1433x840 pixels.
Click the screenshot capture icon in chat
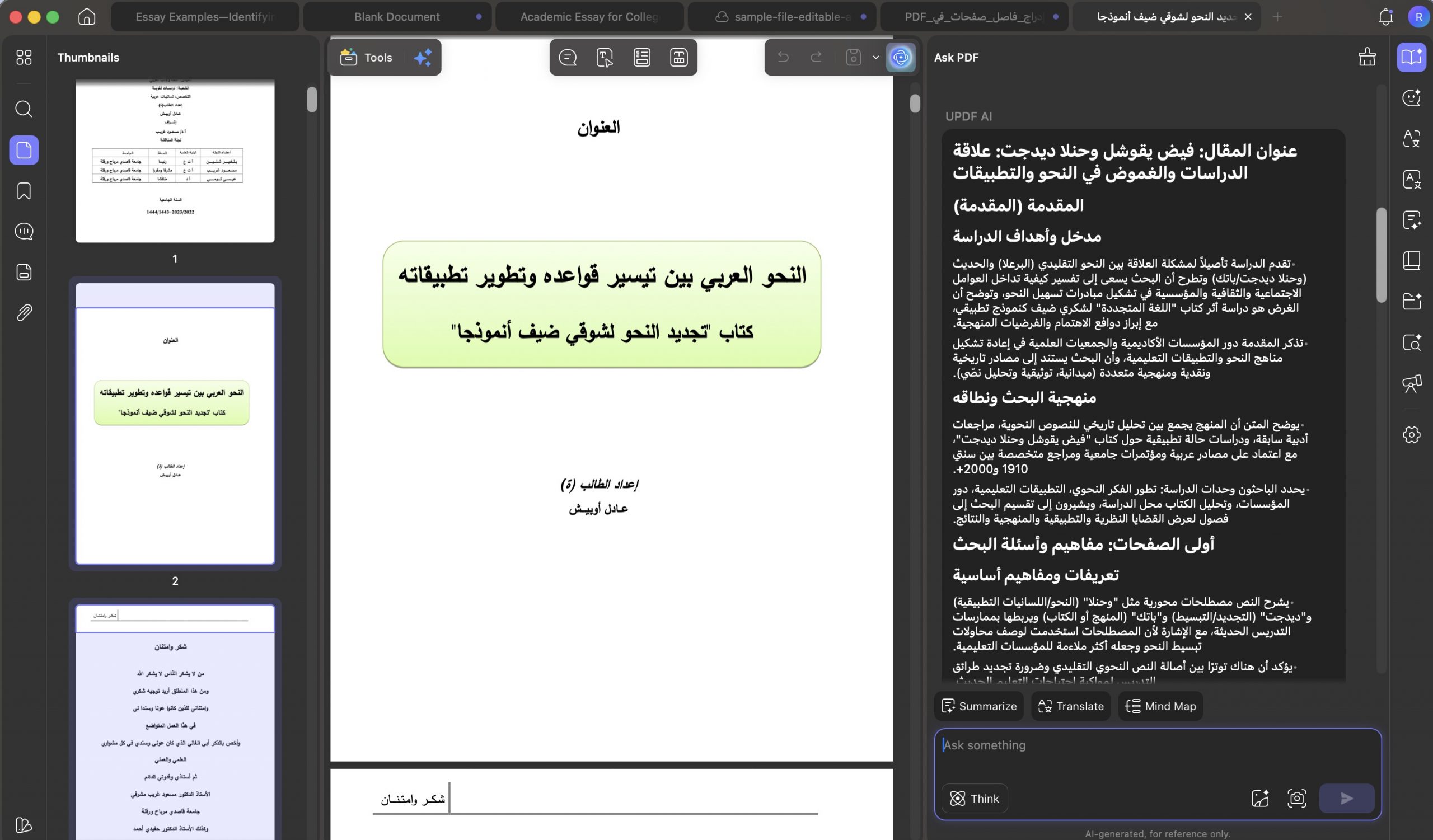1296,799
